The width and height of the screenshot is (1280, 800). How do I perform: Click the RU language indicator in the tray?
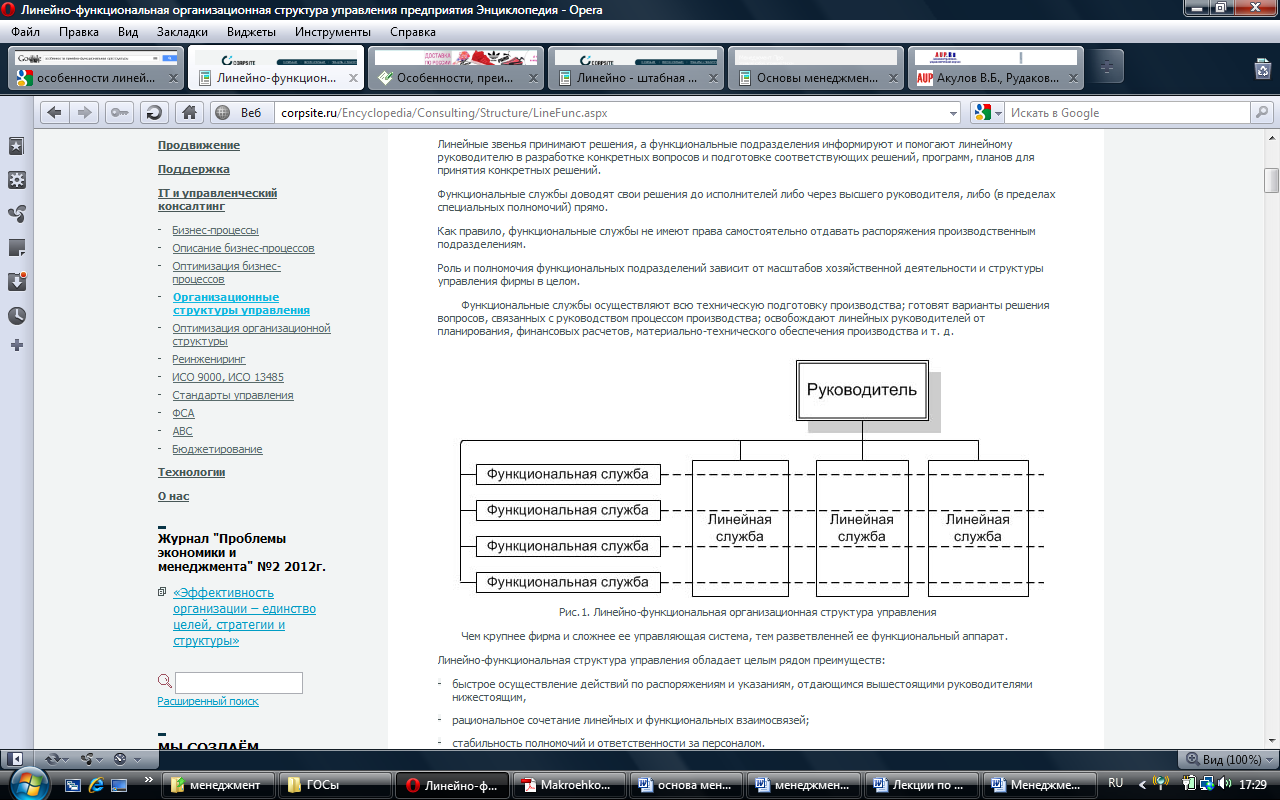click(1116, 783)
